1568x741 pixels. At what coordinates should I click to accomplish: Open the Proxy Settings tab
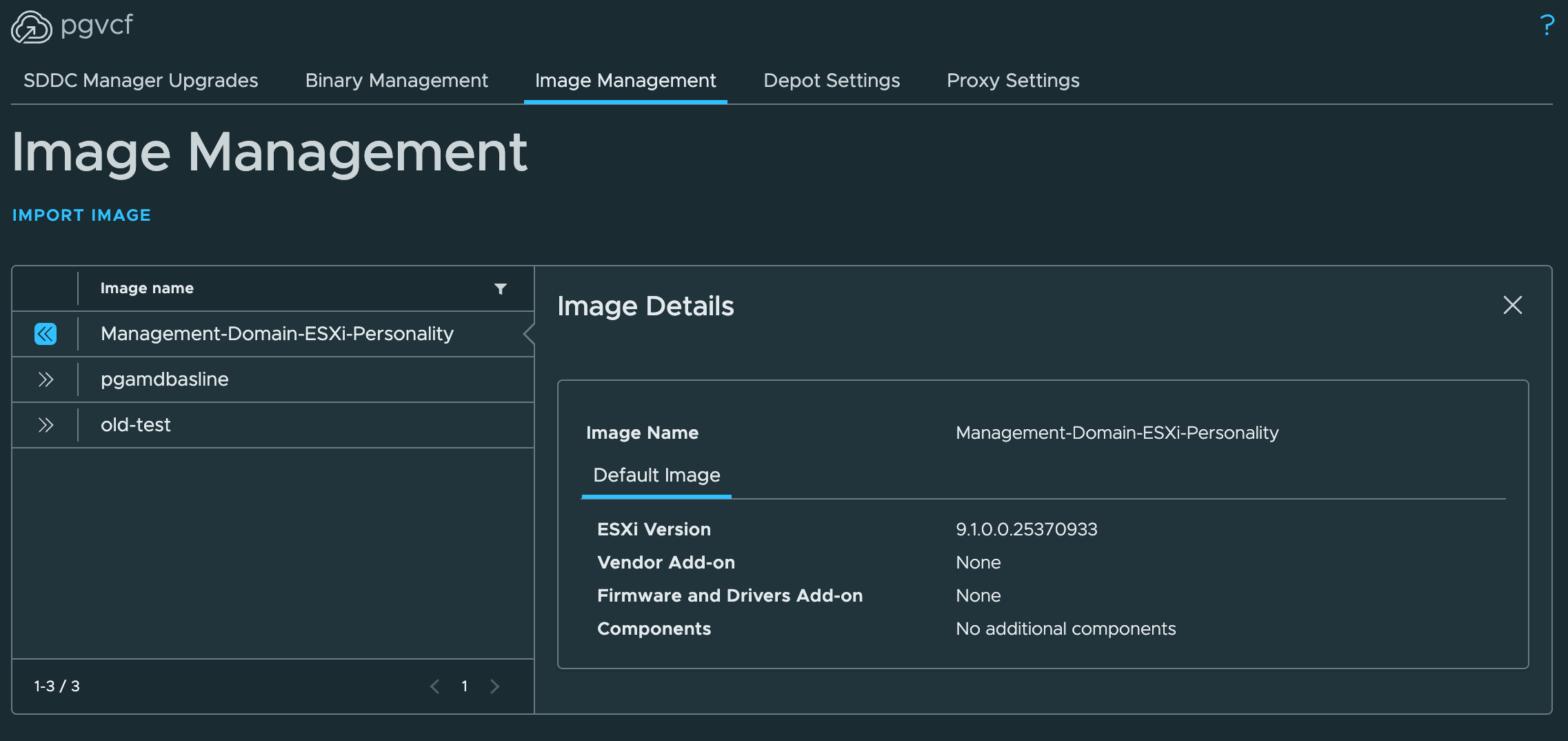[x=1013, y=81]
